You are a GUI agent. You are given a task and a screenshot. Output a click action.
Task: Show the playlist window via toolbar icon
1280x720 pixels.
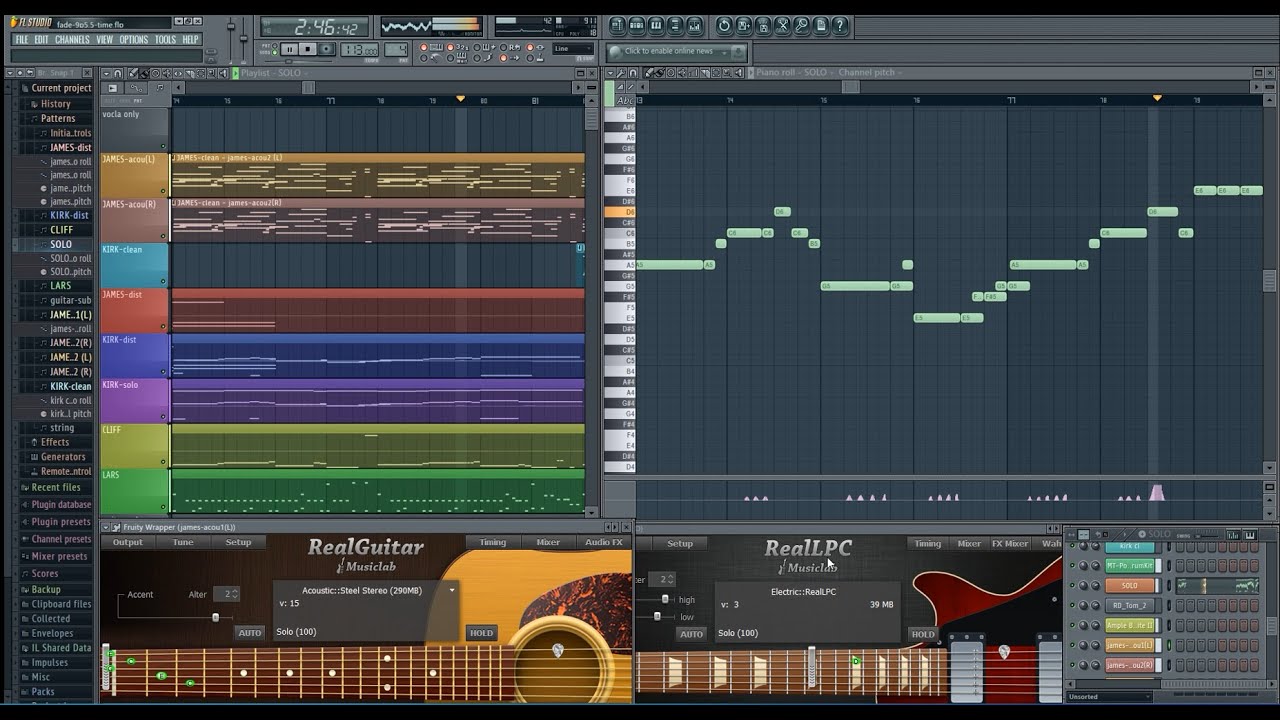[x=617, y=26]
